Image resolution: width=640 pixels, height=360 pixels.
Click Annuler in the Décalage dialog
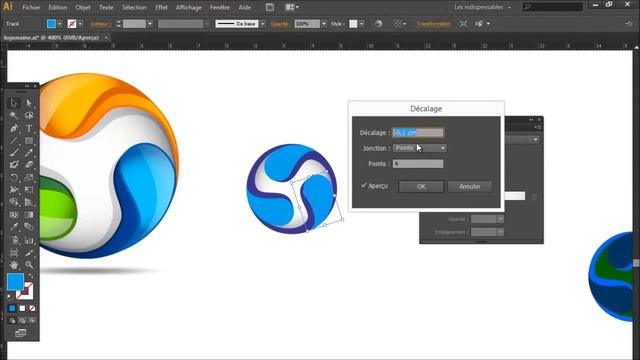pyautogui.click(x=470, y=186)
